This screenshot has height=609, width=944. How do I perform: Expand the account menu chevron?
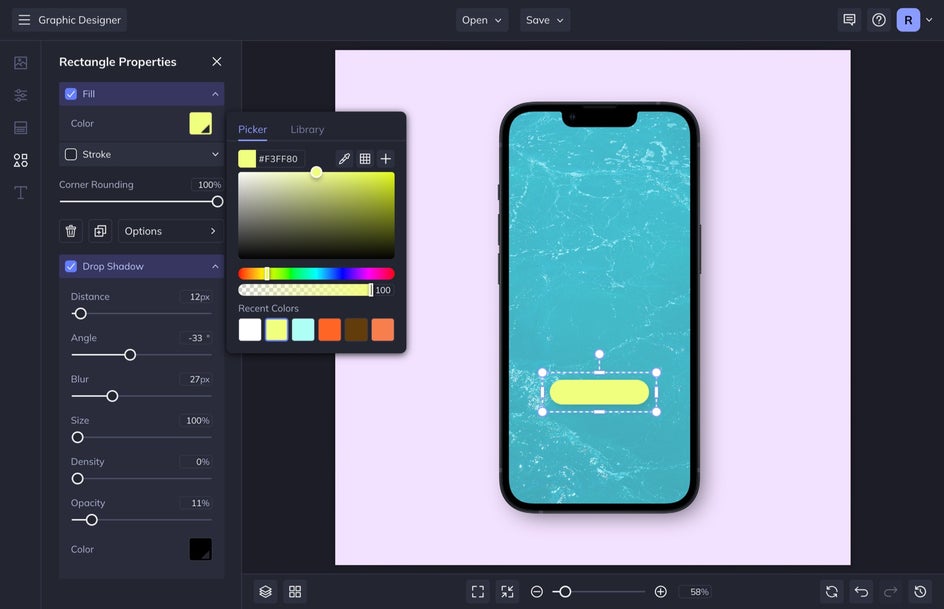(x=929, y=20)
